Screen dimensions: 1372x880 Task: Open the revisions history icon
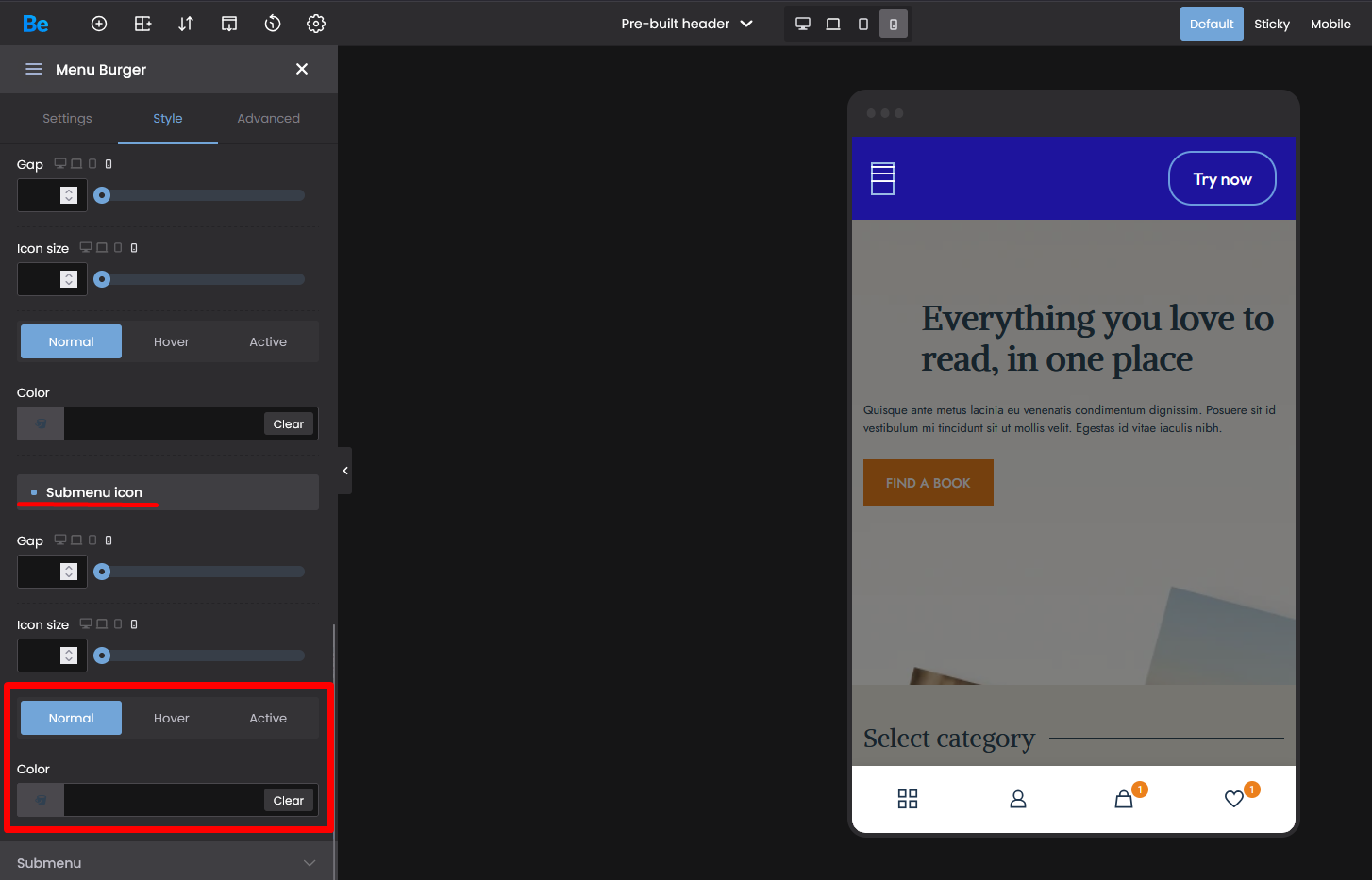coord(273,24)
